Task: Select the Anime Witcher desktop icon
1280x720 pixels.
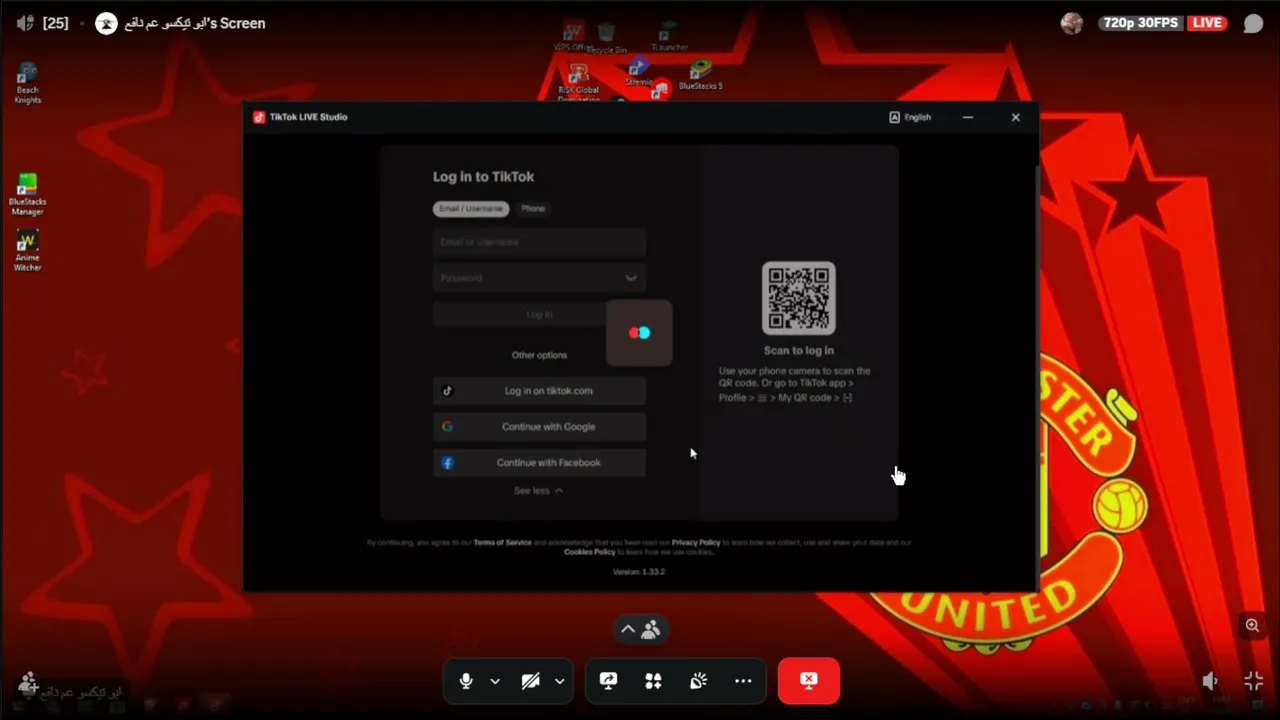Action: [x=27, y=251]
